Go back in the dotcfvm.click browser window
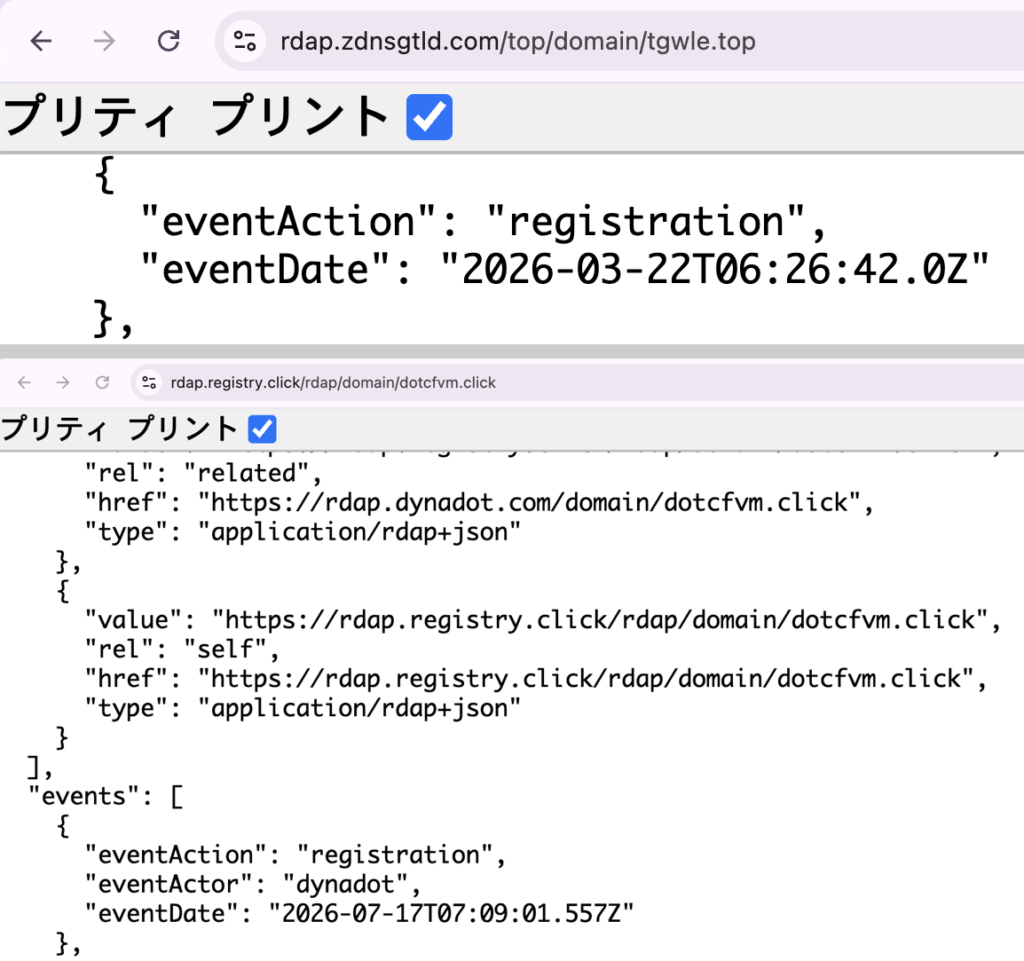This screenshot has width=1024, height=961. coord(24,383)
